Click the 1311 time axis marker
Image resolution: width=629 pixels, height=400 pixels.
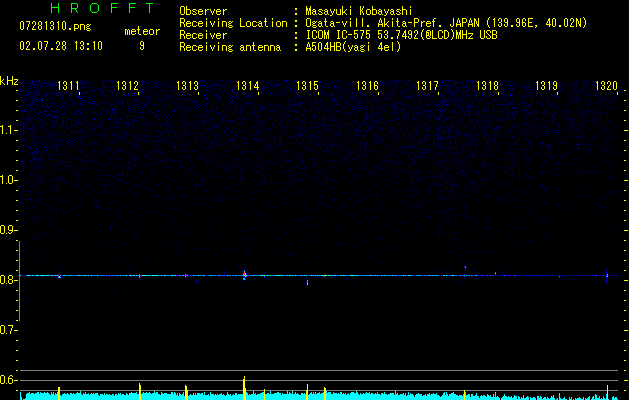[x=68, y=85]
